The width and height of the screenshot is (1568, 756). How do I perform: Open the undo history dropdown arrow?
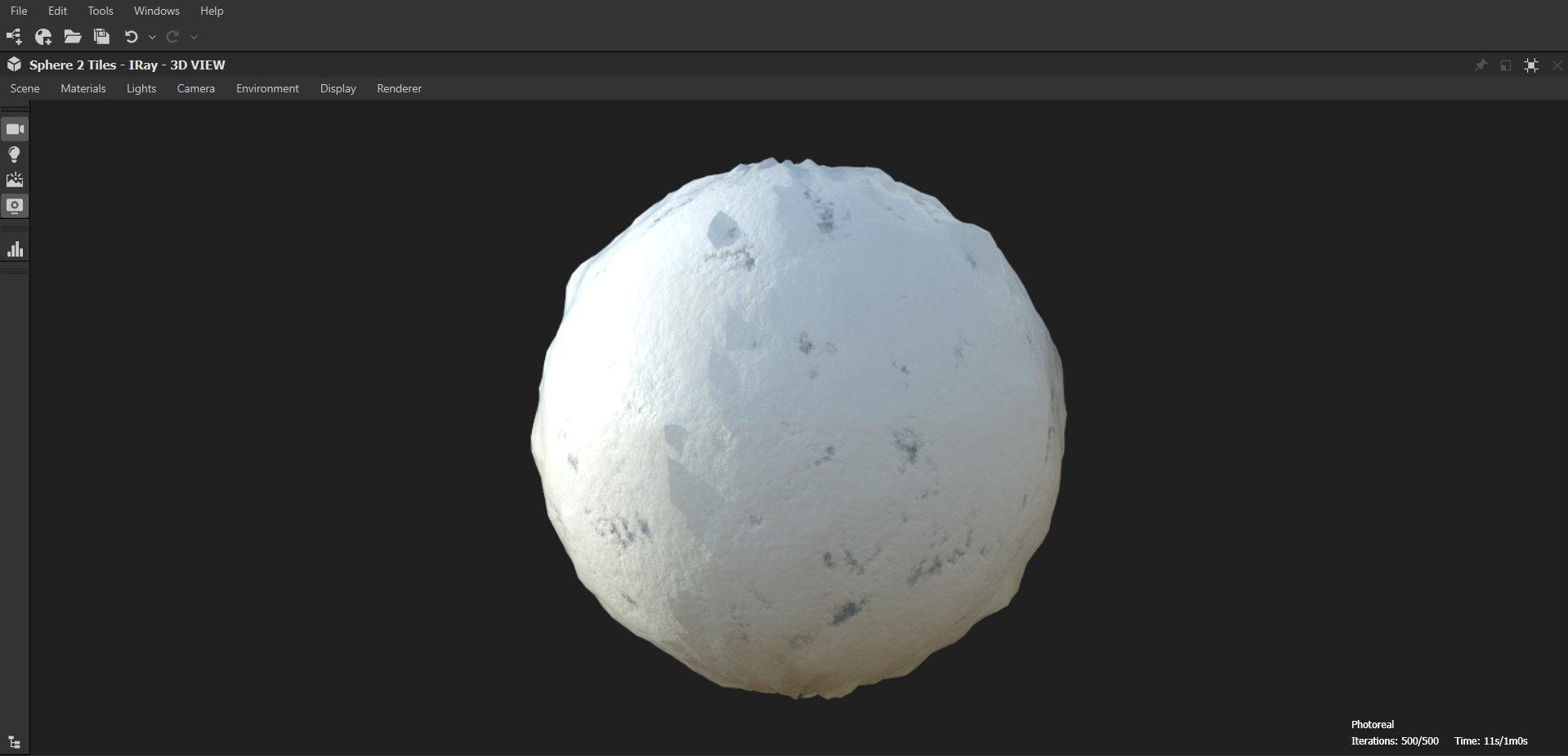click(x=152, y=37)
